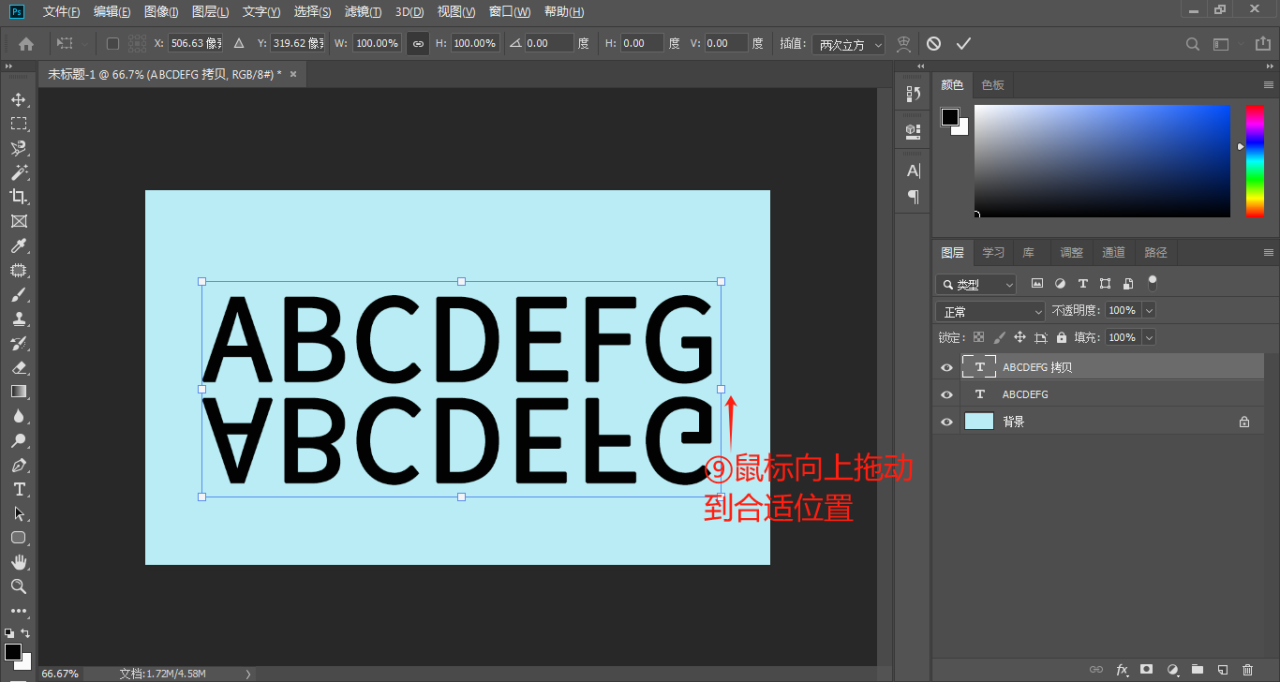This screenshot has height=682, width=1280.
Task: Switch to the 色板 tab
Action: coord(993,85)
